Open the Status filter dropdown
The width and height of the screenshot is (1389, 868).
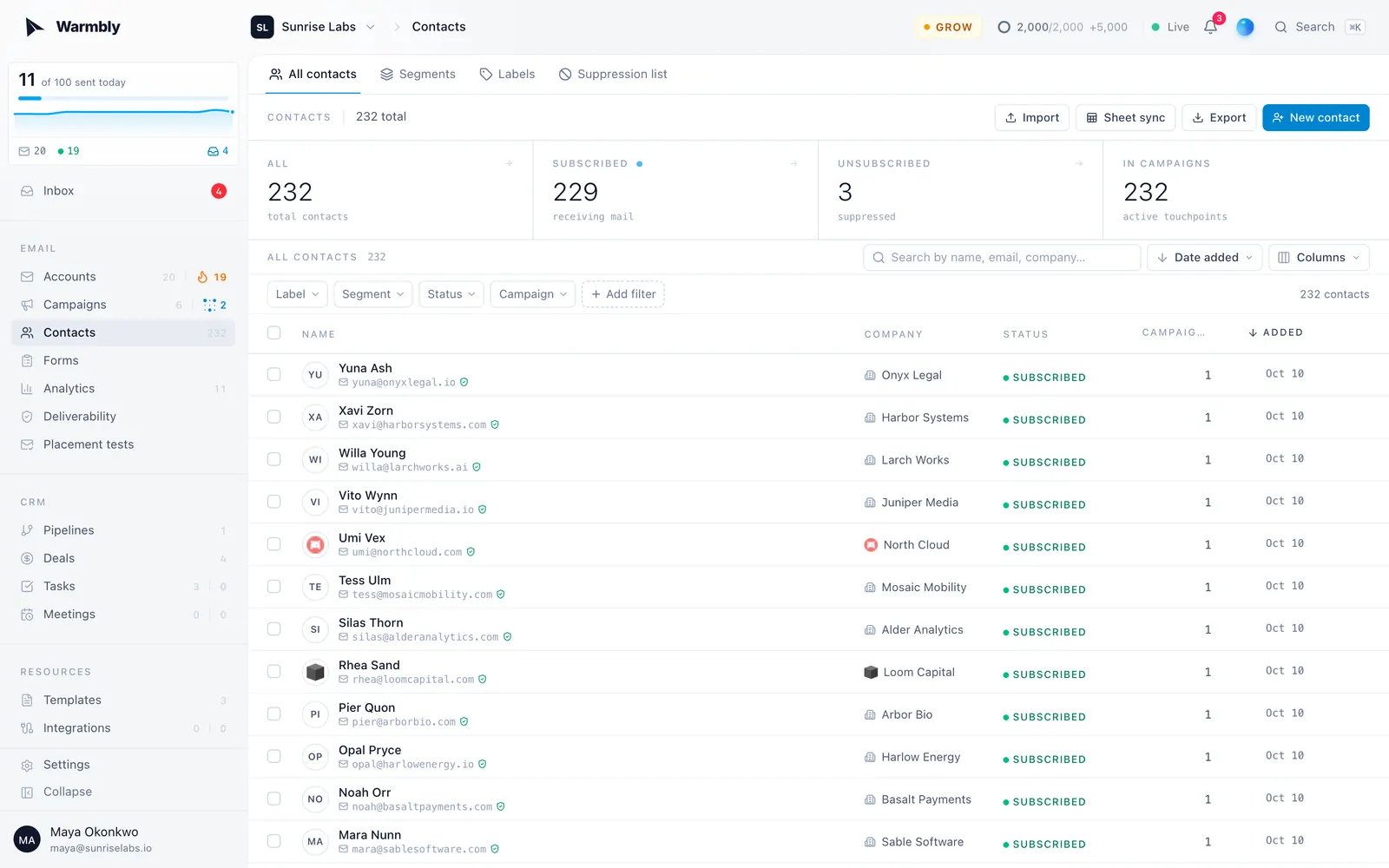(x=451, y=294)
